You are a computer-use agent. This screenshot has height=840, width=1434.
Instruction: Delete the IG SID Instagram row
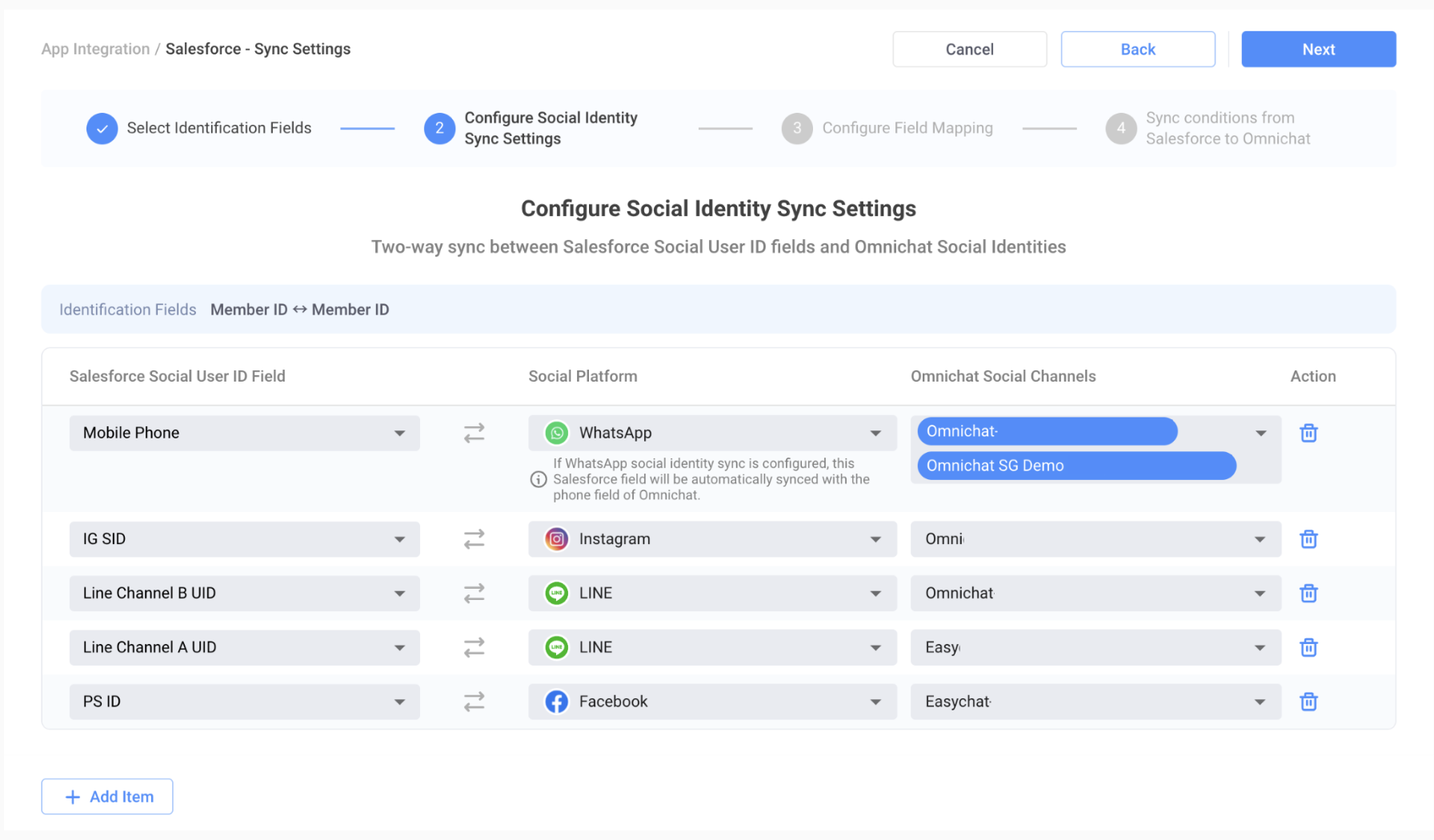coord(1308,539)
